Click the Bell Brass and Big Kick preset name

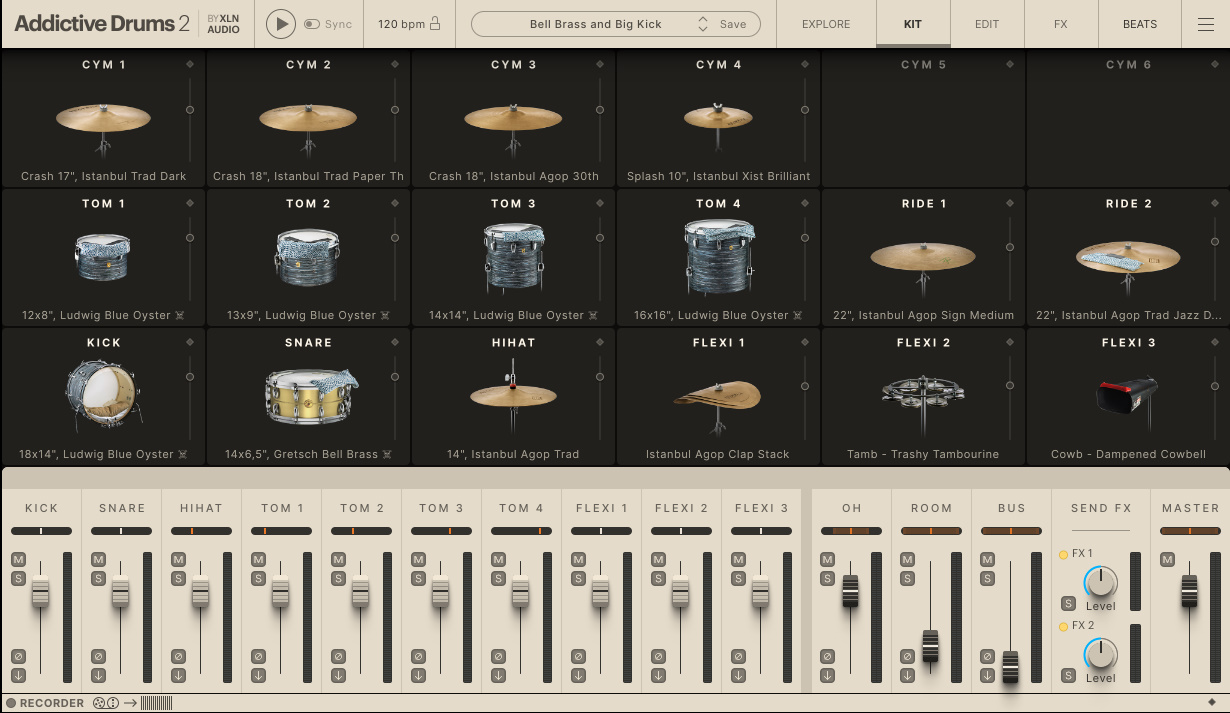(596, 24)
